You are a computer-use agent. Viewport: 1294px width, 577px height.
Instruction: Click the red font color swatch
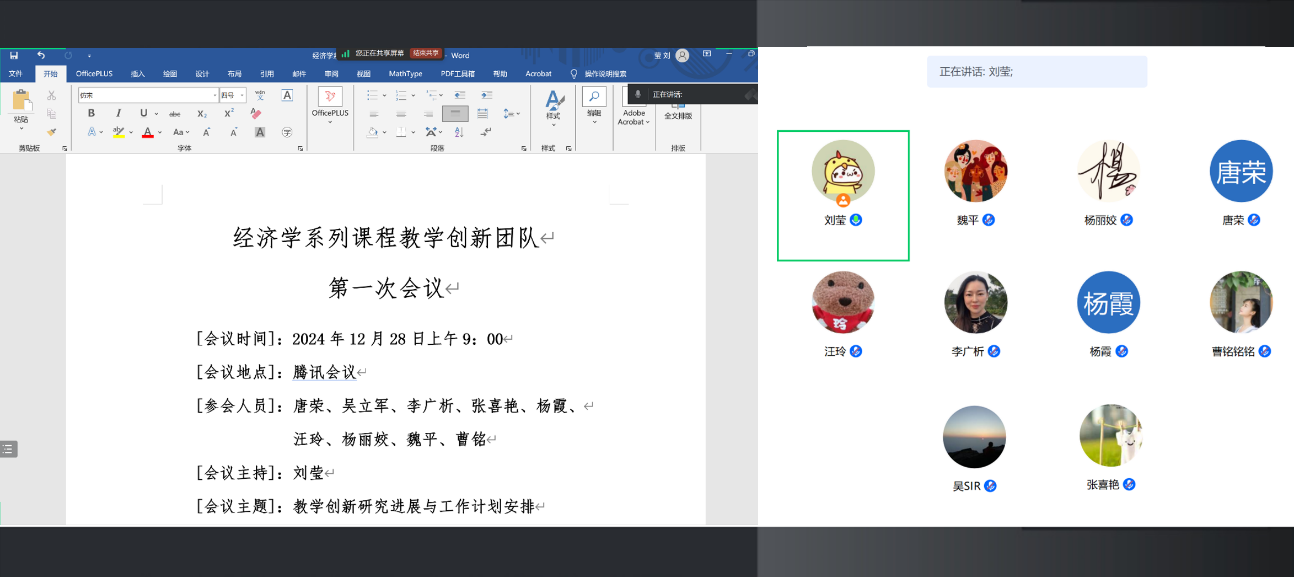coord(146,132)
